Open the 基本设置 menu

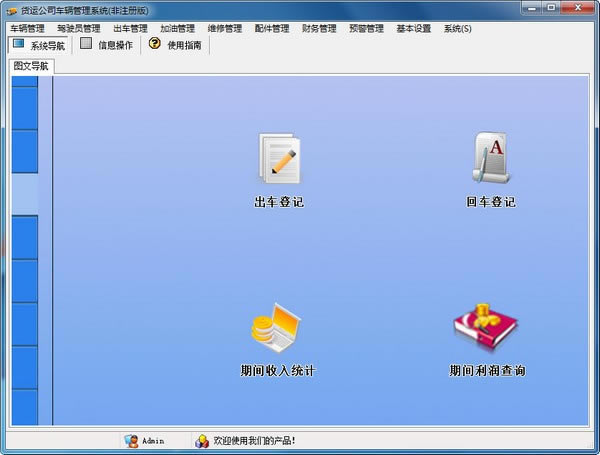pos(414,28)
